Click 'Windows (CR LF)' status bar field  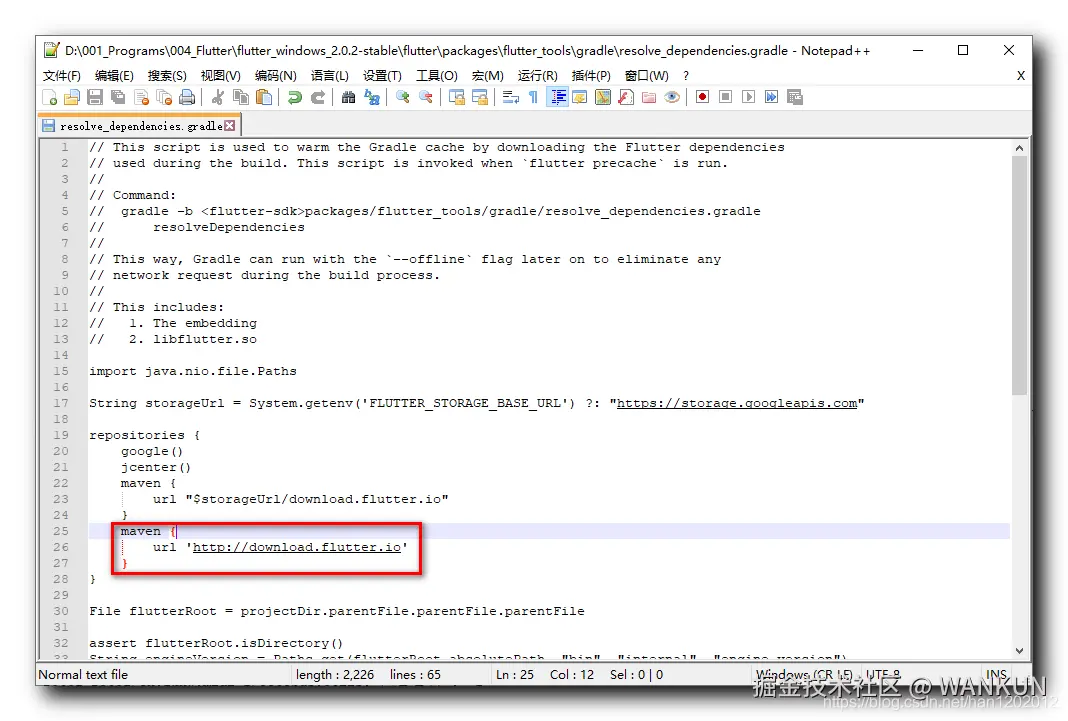click(x=804, y=675)
